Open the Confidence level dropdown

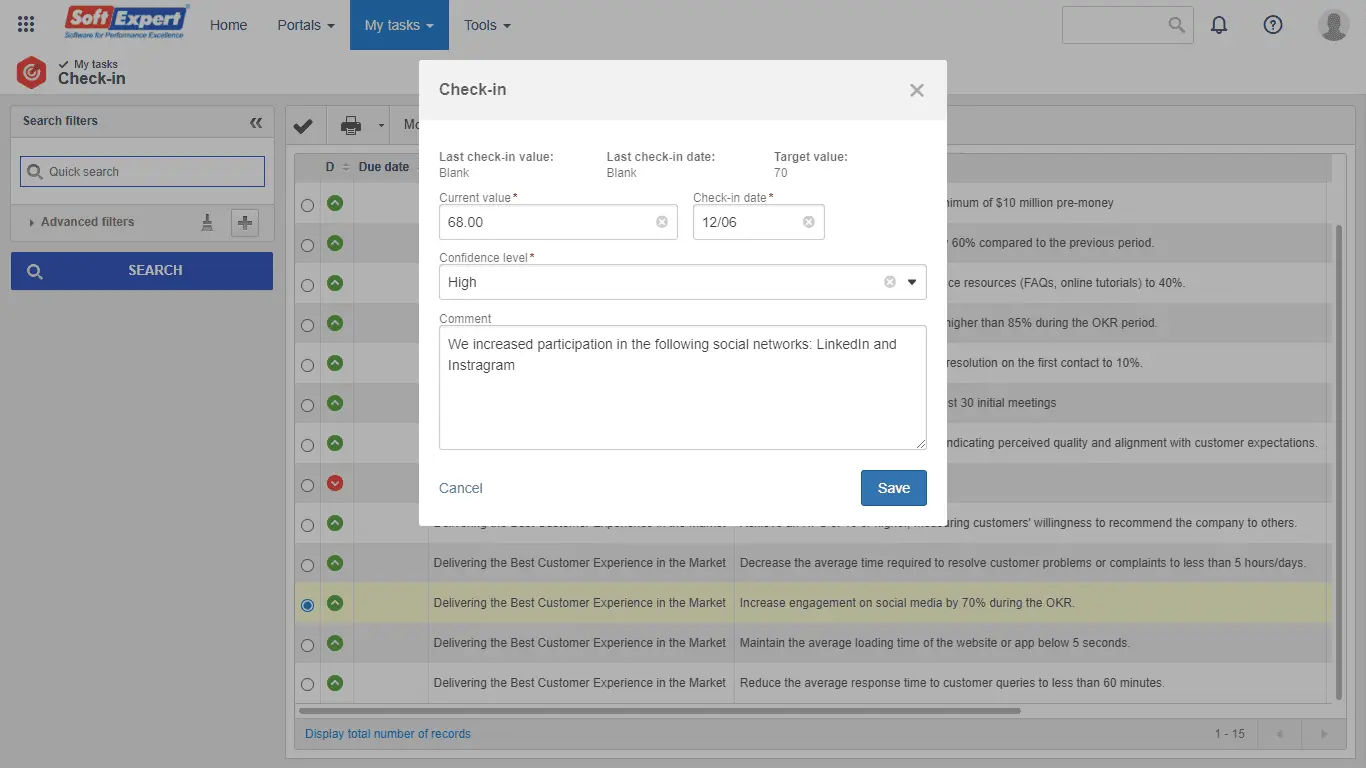tap(912, 282)
